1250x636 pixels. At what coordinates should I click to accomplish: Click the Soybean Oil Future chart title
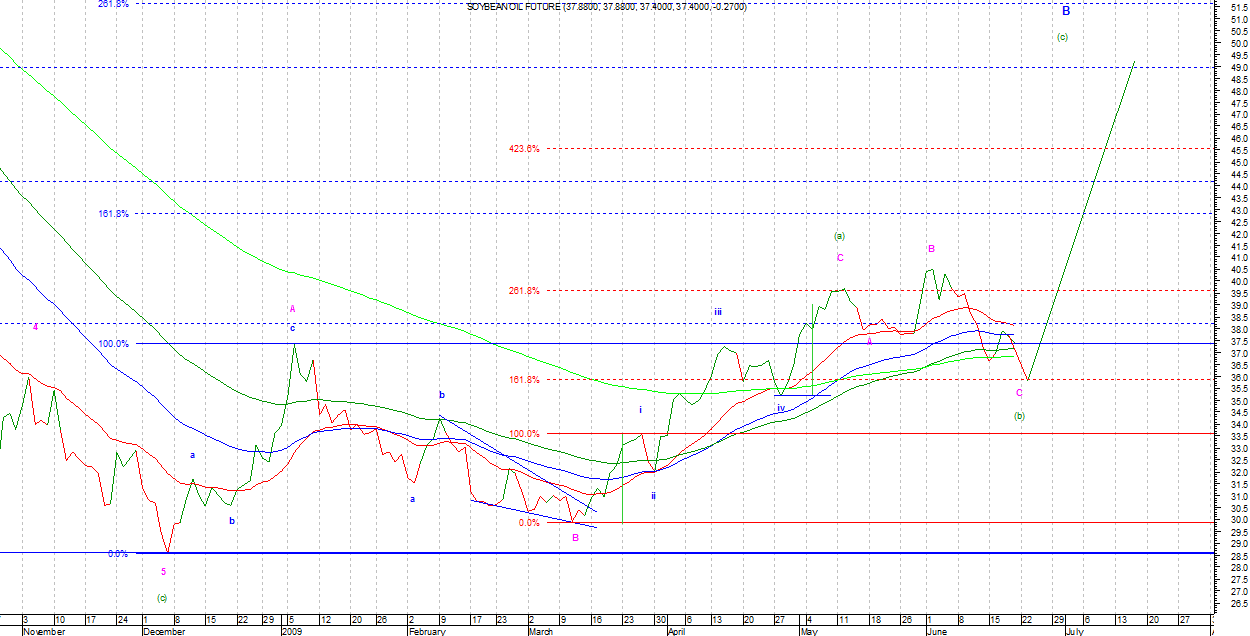click(x=606, y=7)
